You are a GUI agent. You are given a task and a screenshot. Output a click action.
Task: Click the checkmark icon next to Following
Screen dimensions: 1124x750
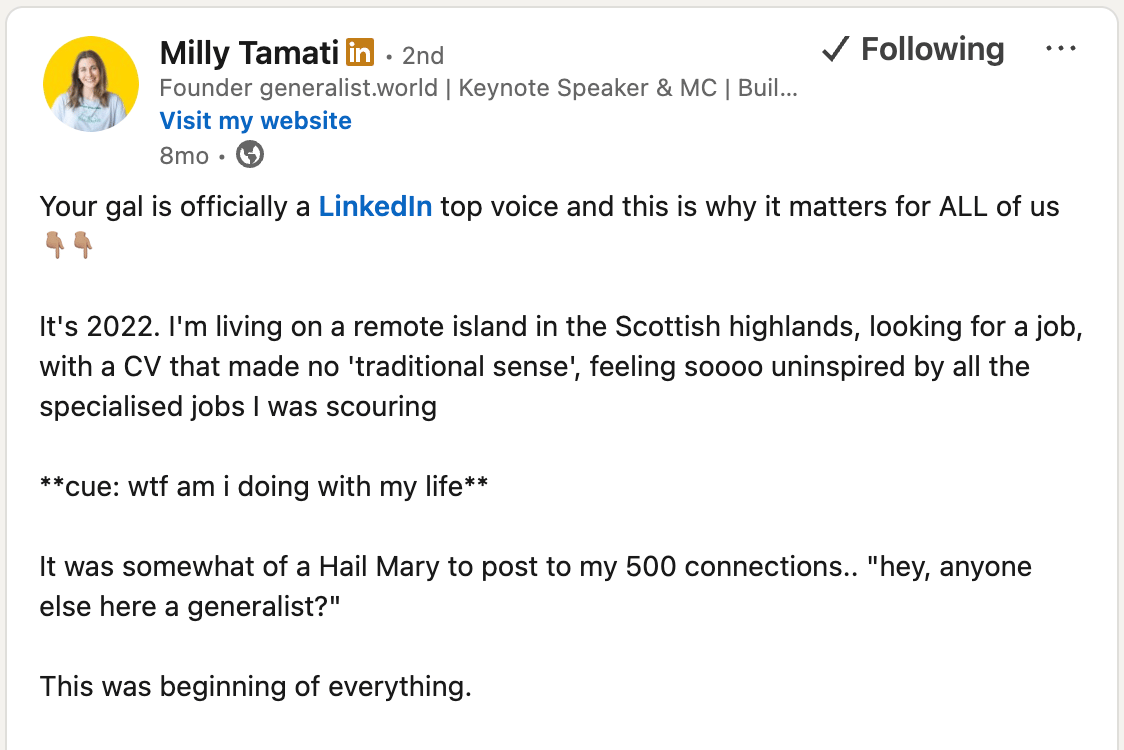click(835, 49)
